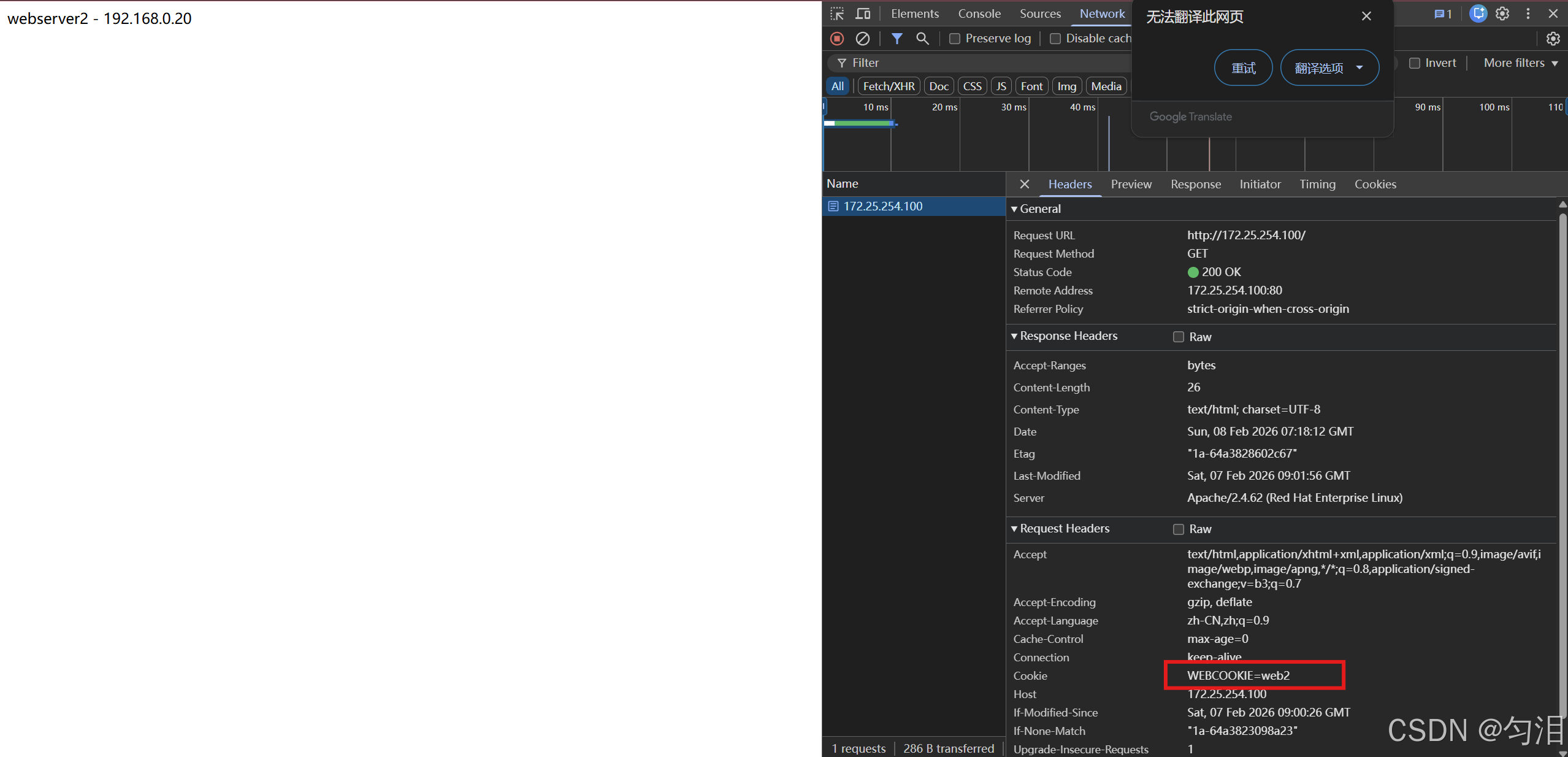
Task: Close the request details pane
Action: pyautogui.click(x=1024, y=184)
